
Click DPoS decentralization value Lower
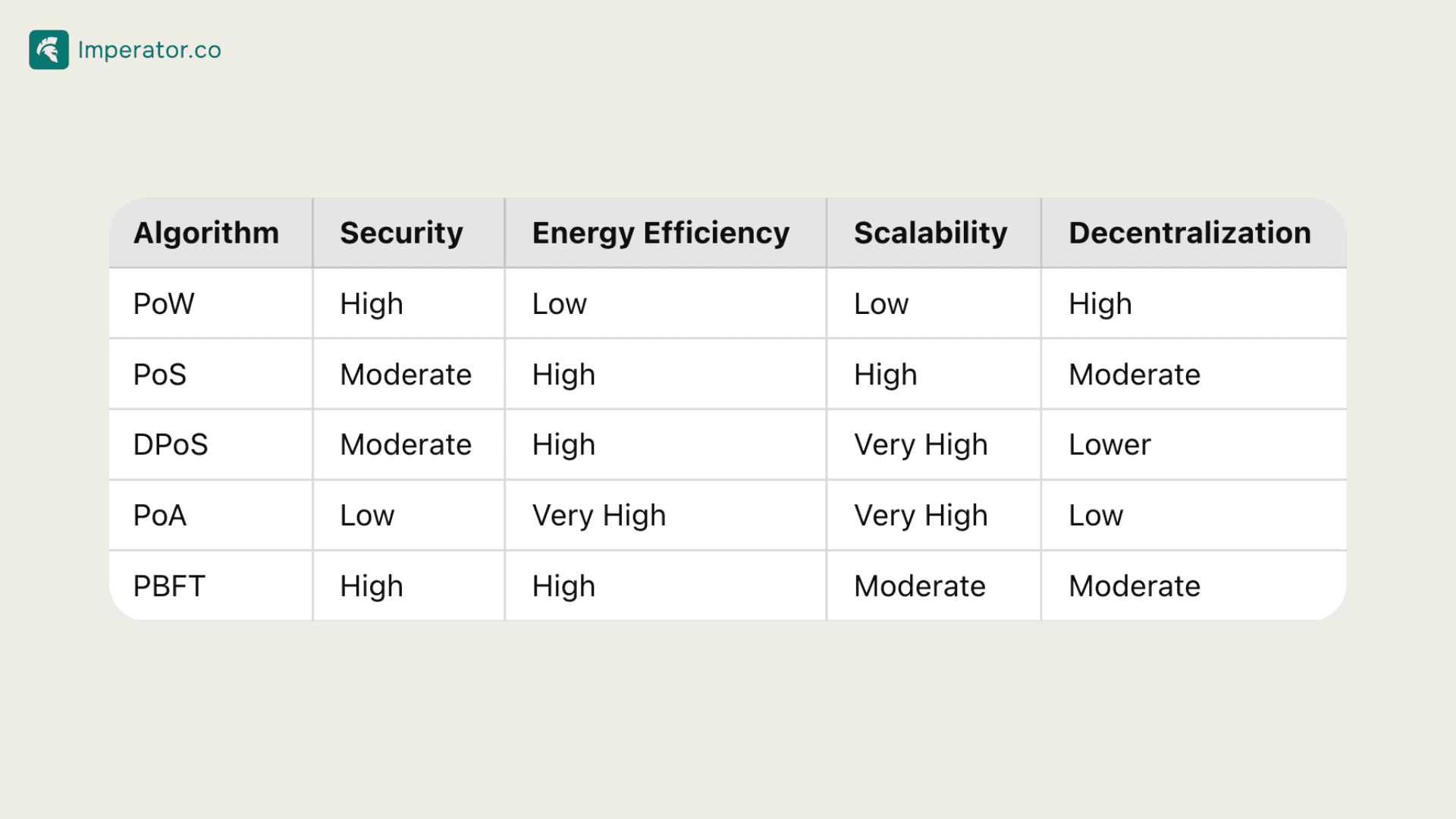coord(1194,445)
